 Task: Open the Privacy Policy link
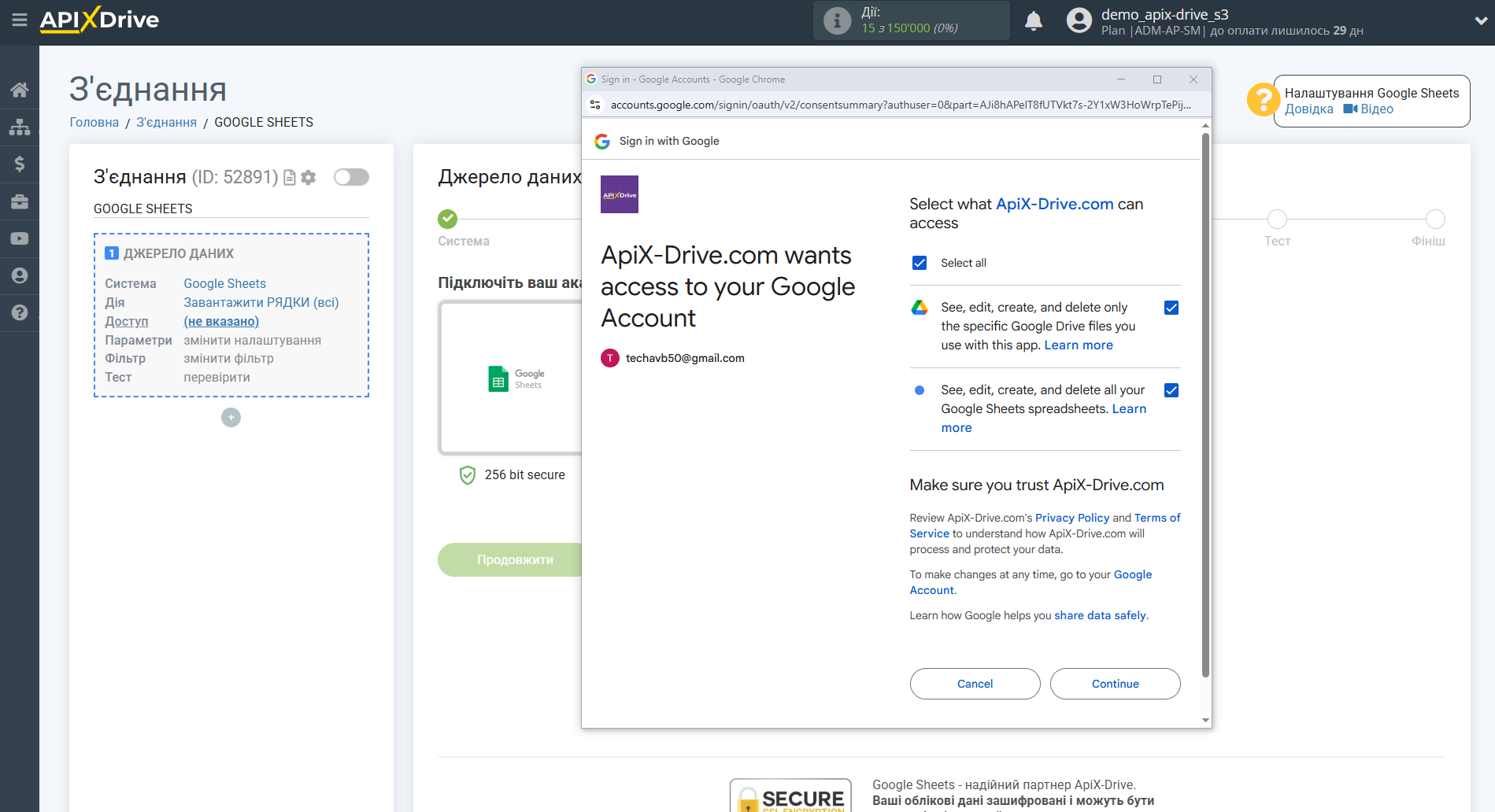[x=1071, y=517]
